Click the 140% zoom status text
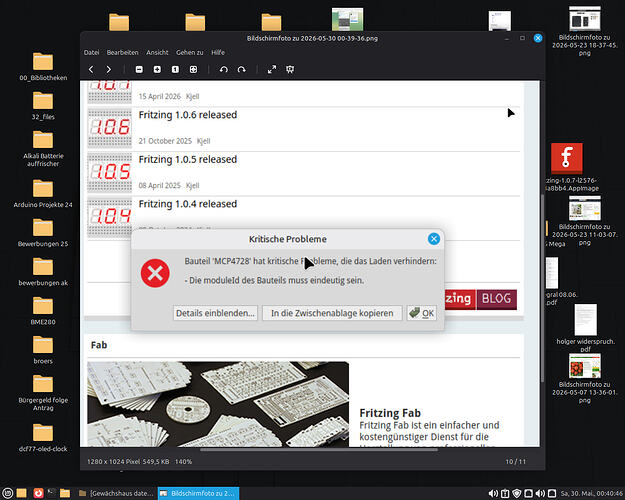 (183, 461)
